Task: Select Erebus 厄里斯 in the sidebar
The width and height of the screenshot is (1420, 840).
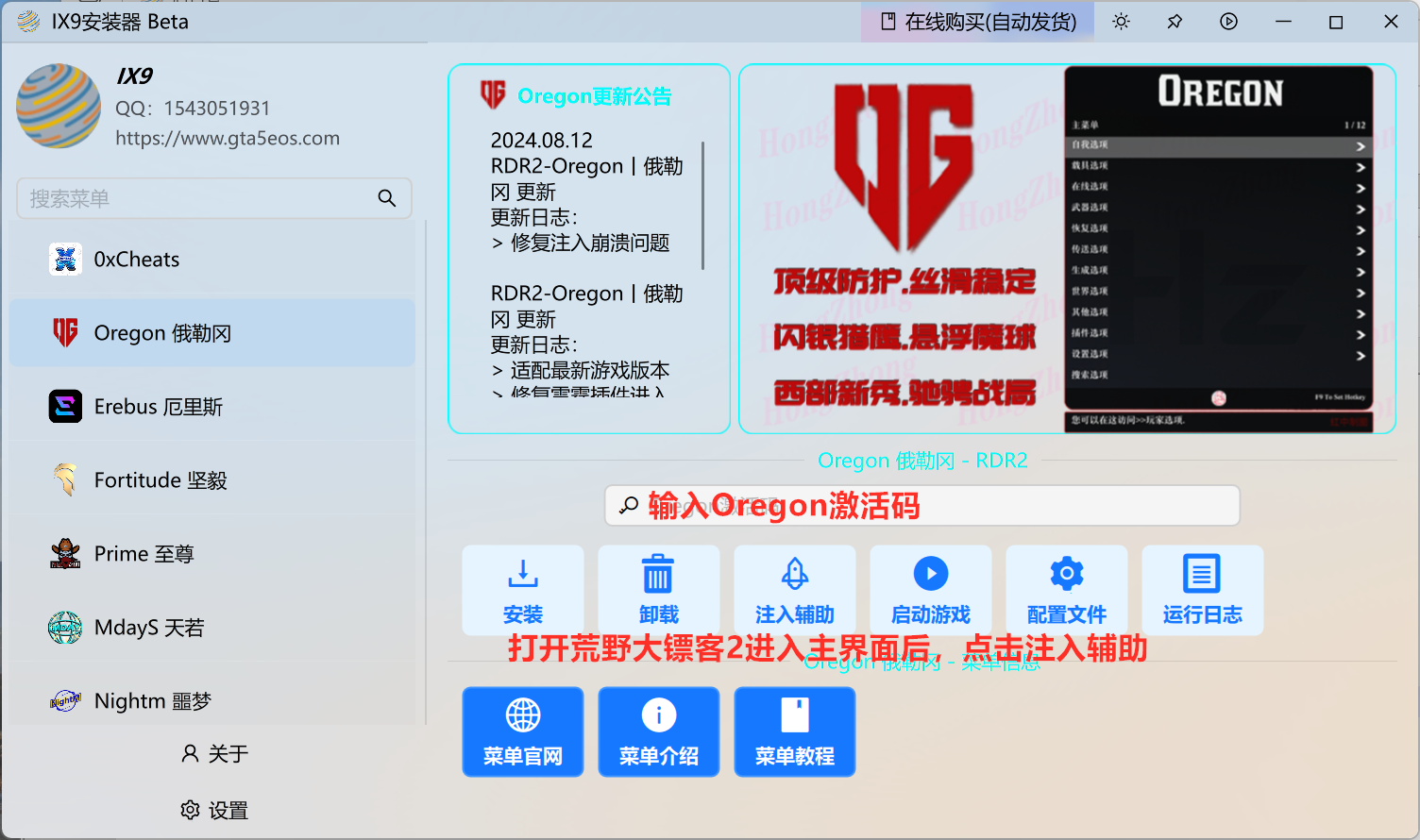Action: click(x=212, y=407)
